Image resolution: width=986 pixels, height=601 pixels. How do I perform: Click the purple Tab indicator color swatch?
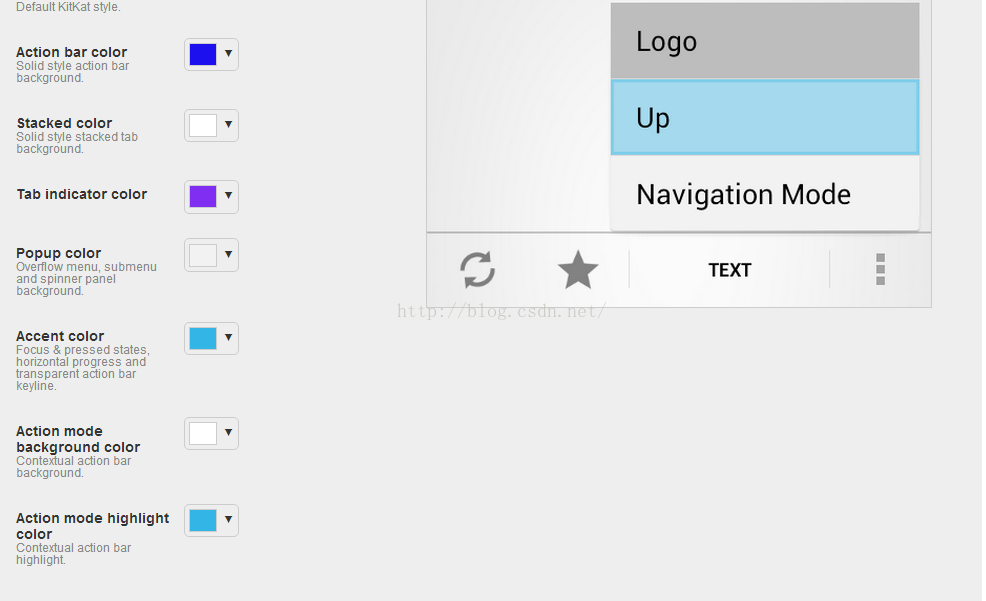203,196
